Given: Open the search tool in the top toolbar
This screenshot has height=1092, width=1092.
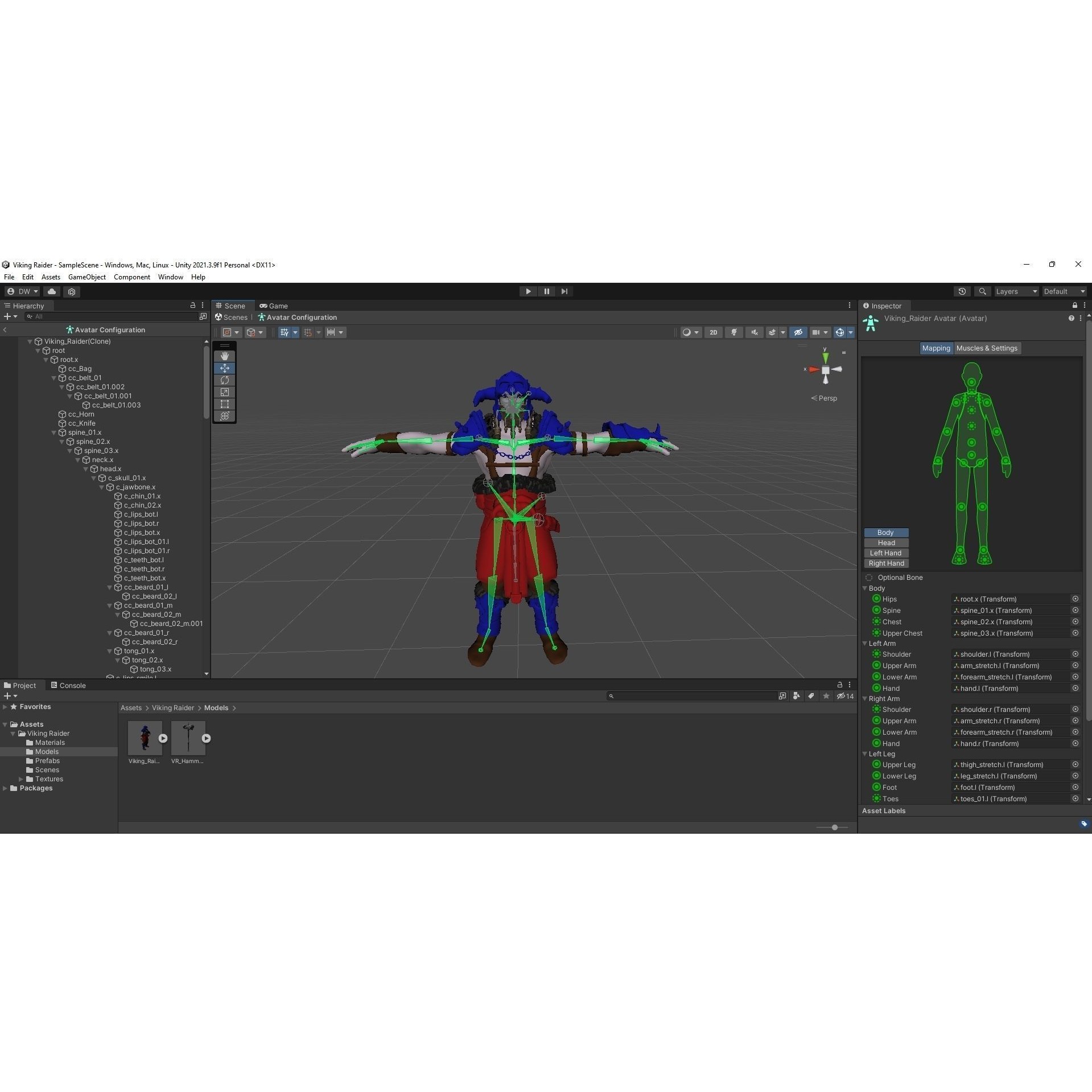Looking at the screenshot, I should coord(982,291).
